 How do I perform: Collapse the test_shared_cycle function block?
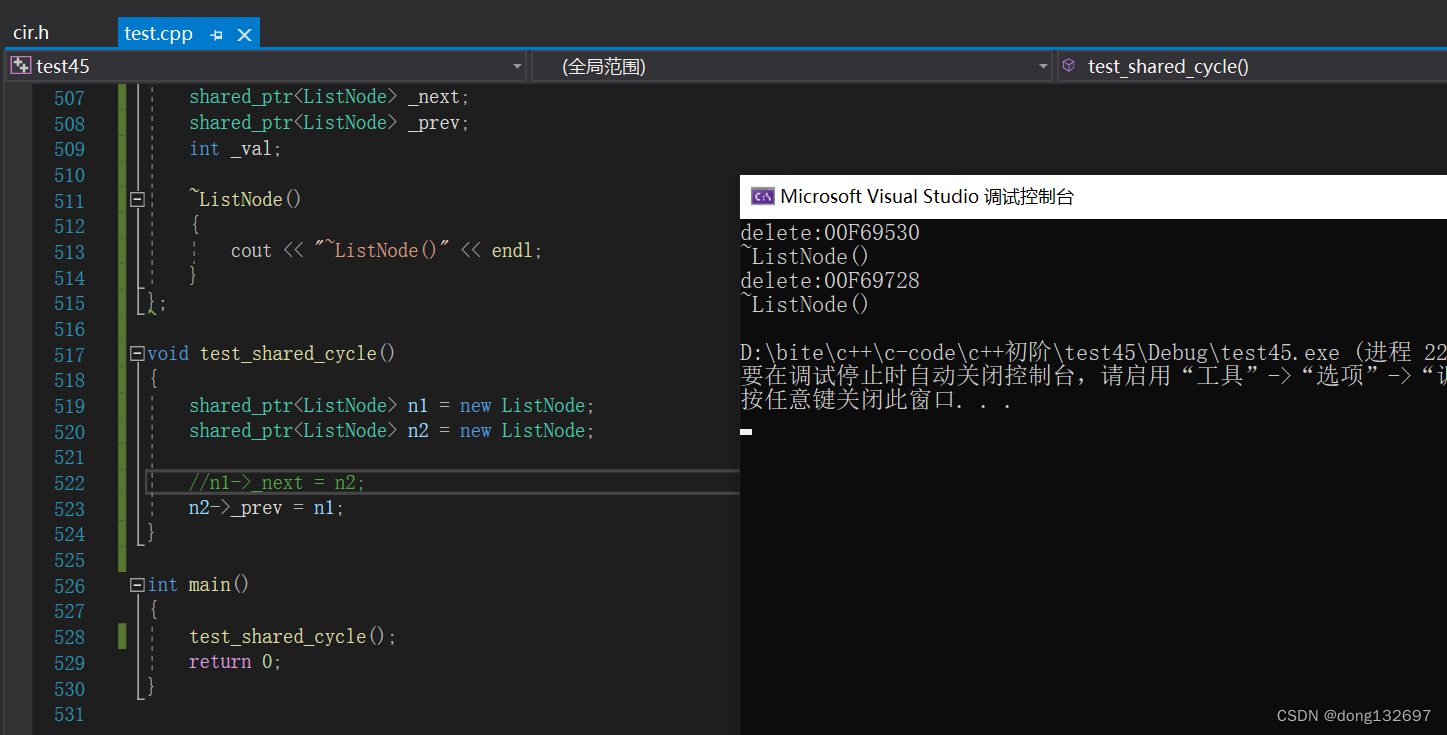[137, 354]
